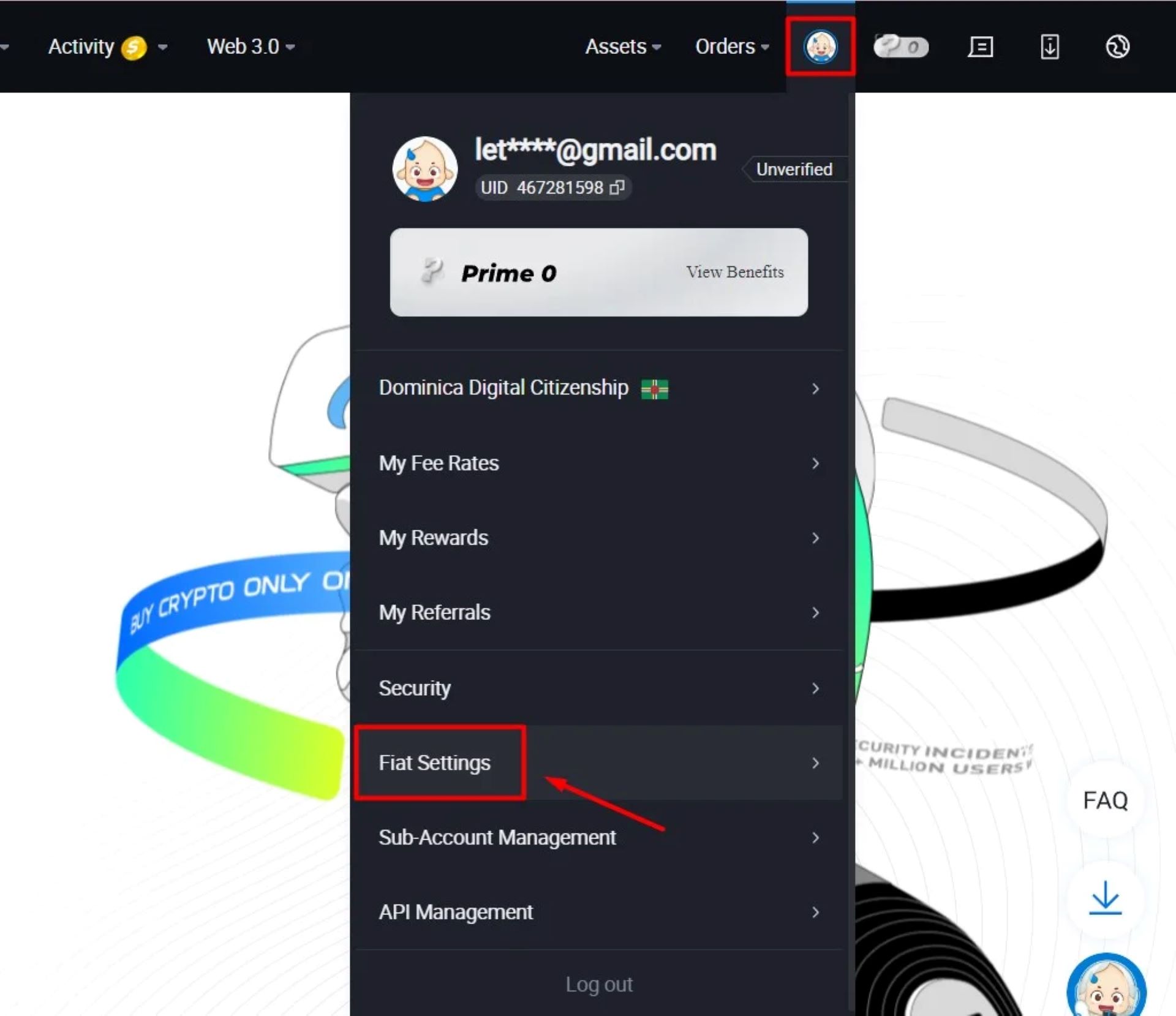Select Fiat Settings menu option

click(435, 763)
